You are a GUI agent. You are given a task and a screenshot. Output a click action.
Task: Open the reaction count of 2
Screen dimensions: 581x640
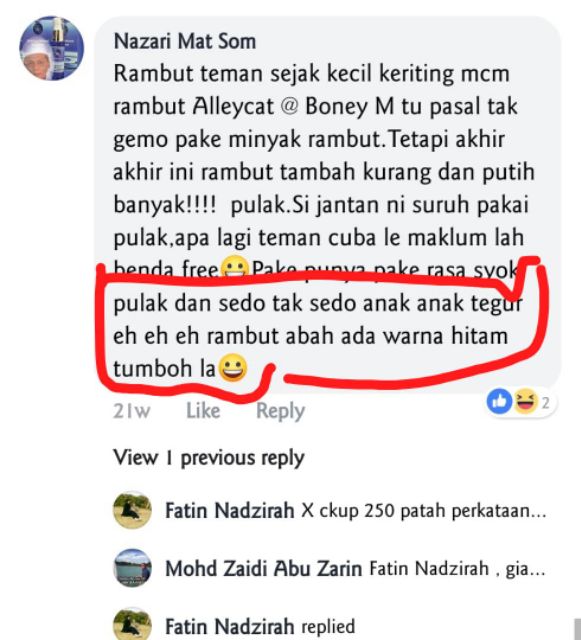(x=545, y=403)
